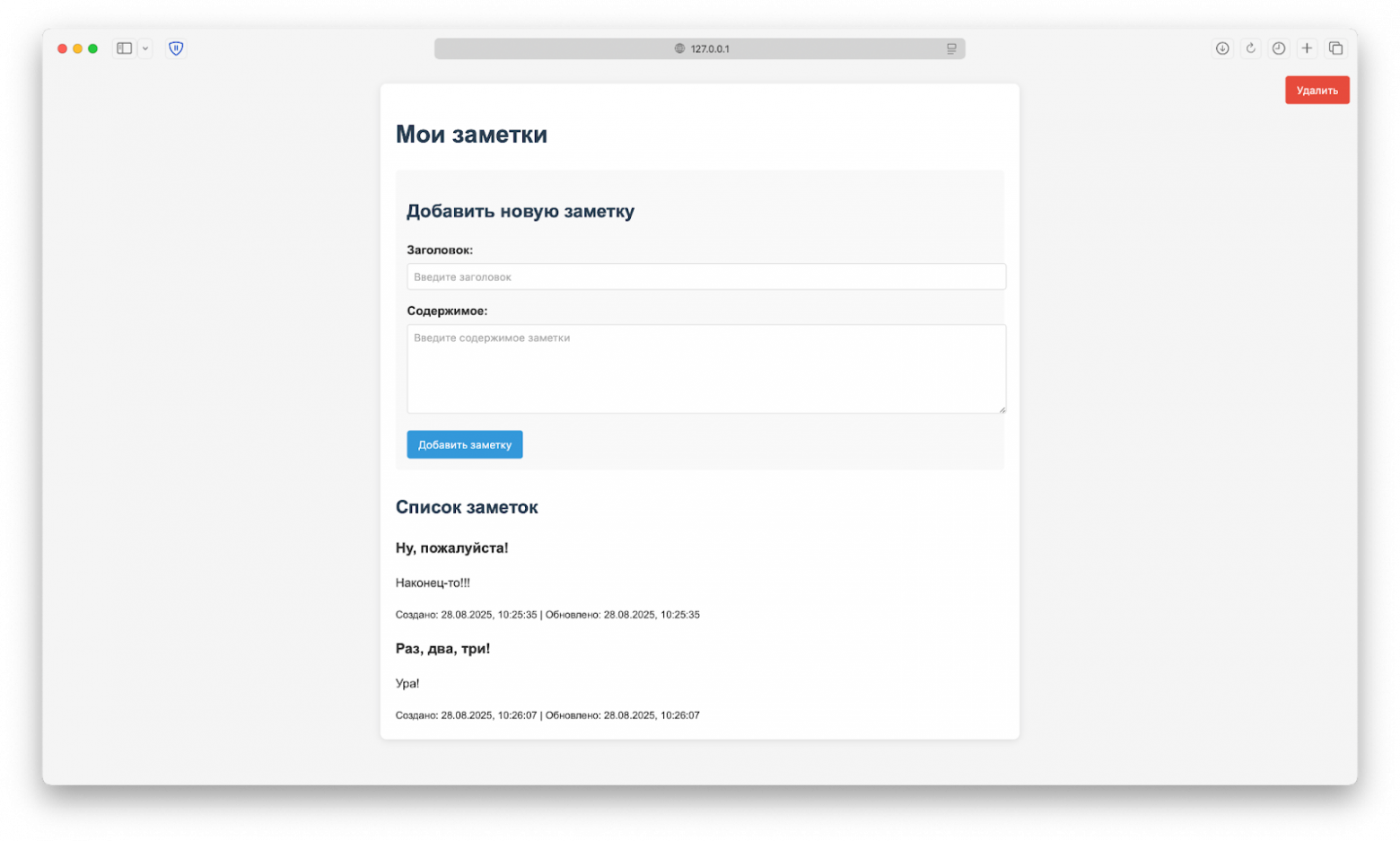Grab the text area resize handle

[1002, 410]
